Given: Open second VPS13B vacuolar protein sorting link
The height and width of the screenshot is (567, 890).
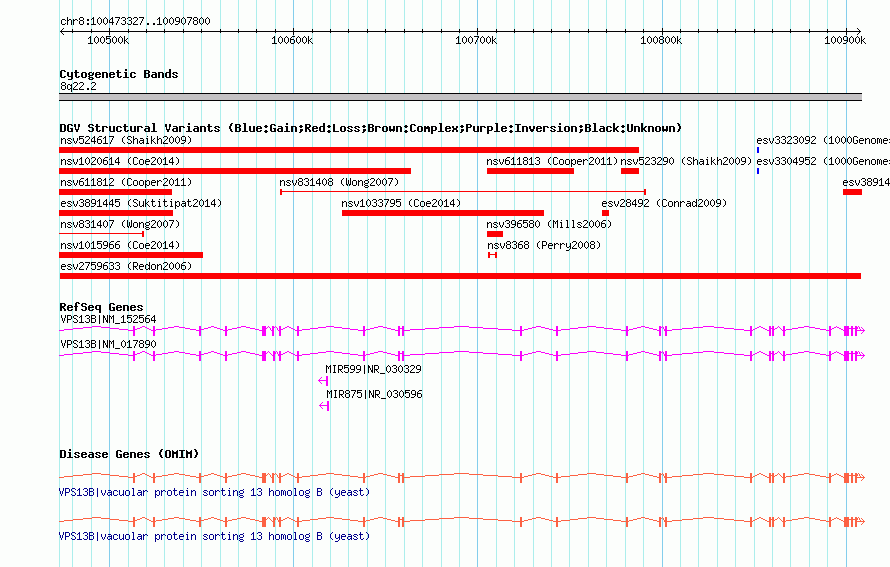Looking at the screenshot, I should [x=215, y=536].
